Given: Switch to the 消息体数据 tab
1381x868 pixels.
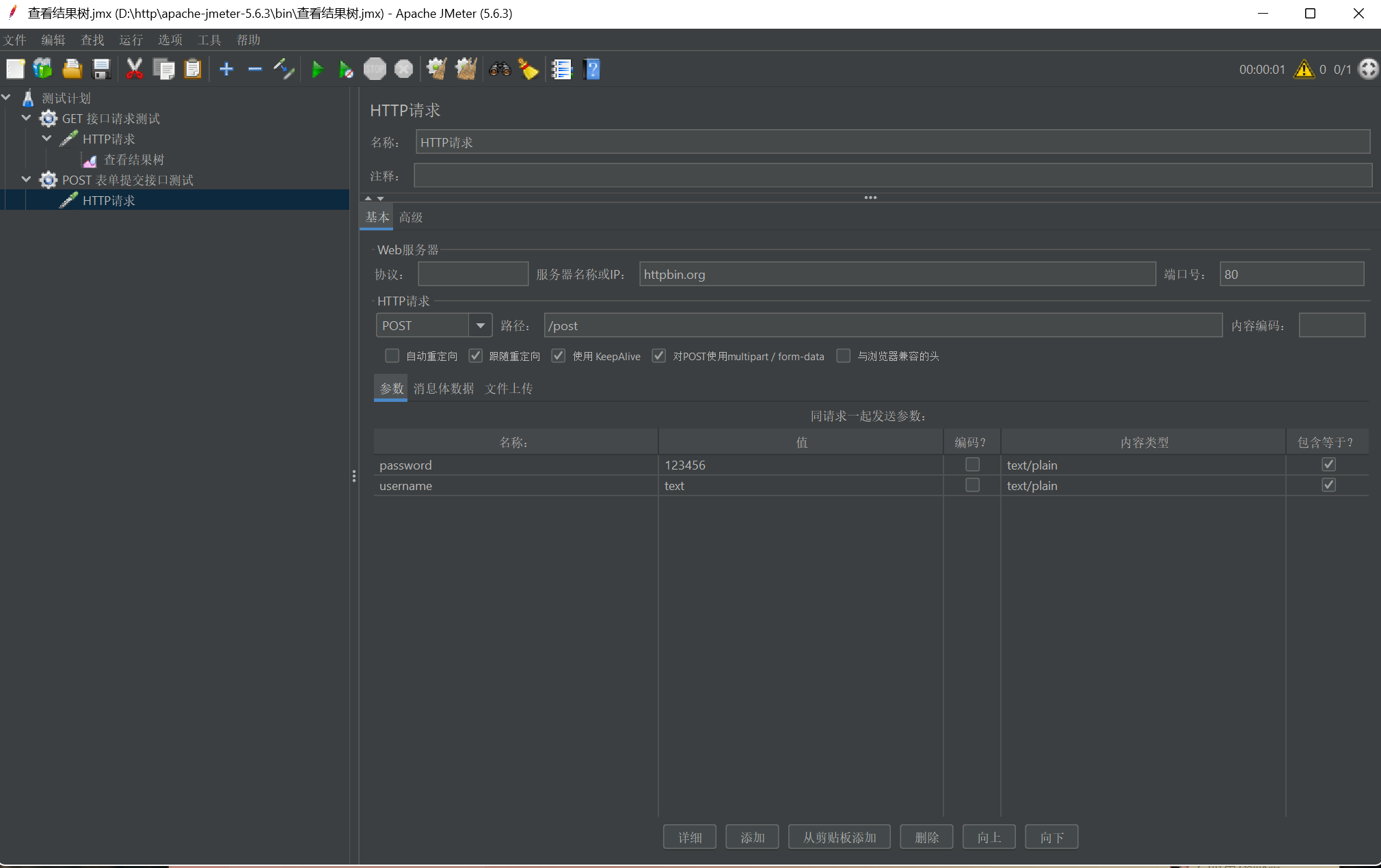Looking at the screenshot, I should coord(444,388).
